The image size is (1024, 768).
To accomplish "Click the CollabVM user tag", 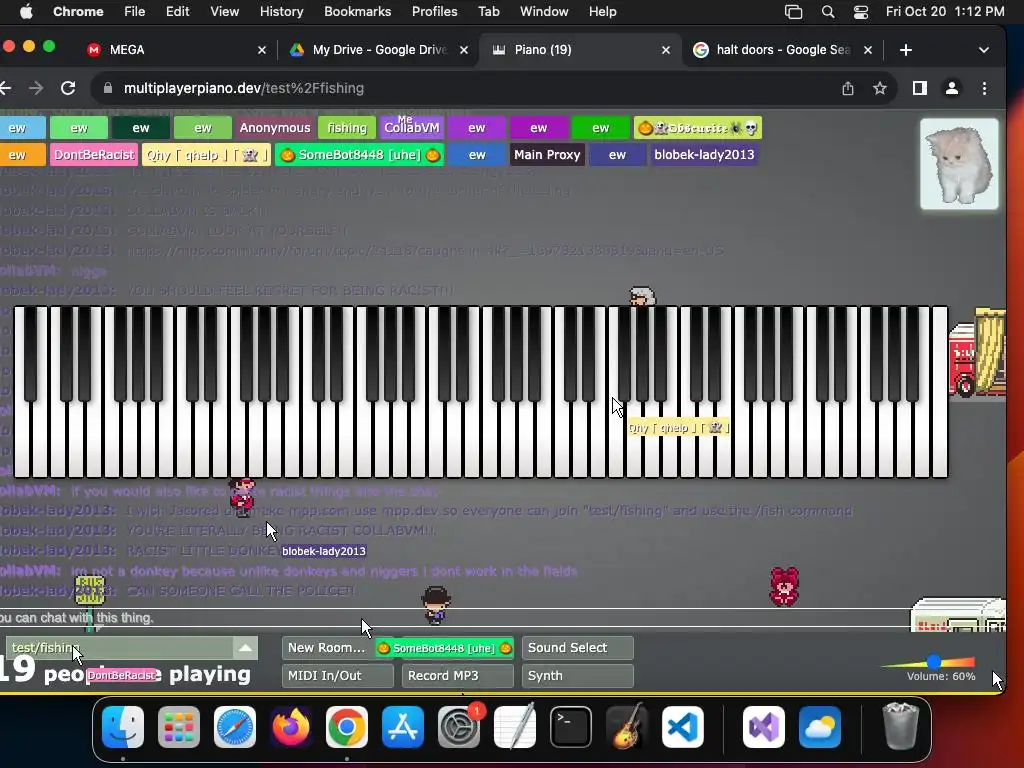I will tap(412, 128).
